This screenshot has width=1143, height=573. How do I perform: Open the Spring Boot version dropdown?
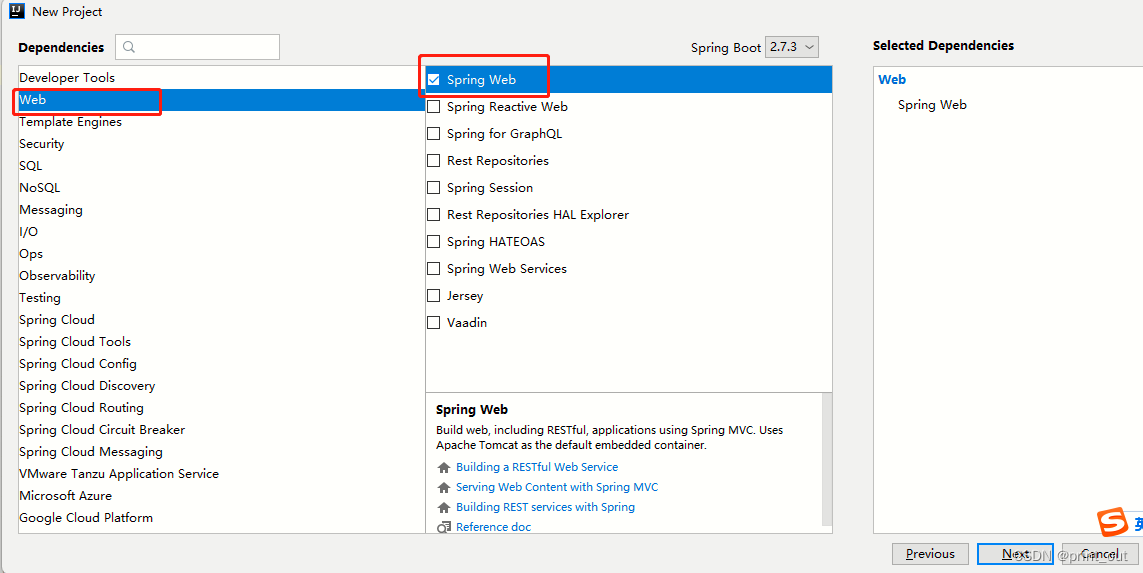pyautogui.click(x=792, y=47)
